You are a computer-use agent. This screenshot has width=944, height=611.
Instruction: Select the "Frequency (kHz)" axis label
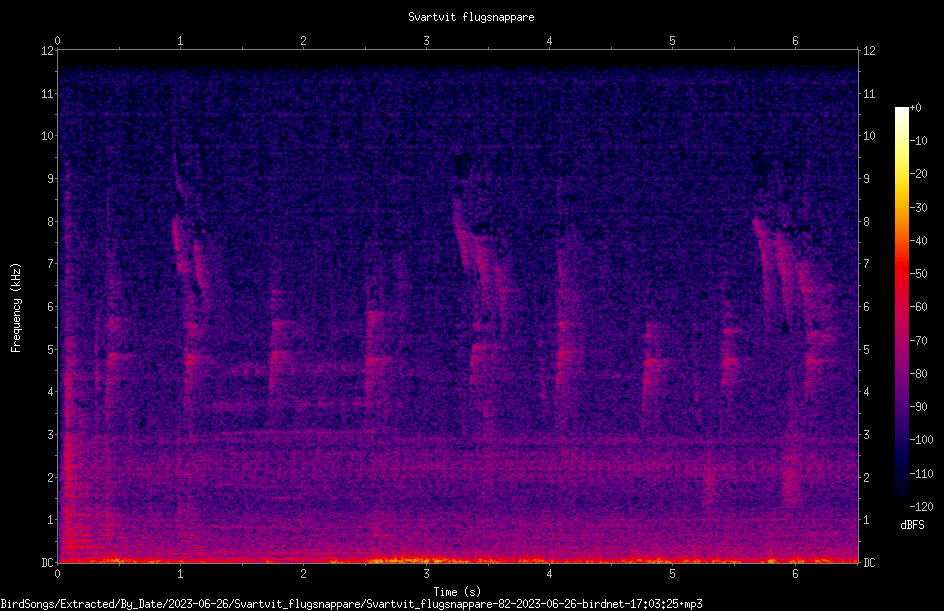tap(16, 308)
